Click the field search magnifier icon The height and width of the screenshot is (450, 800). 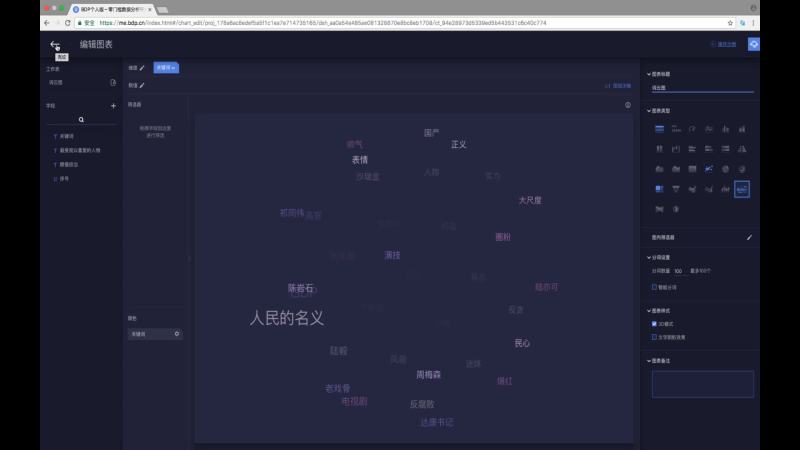pos(81,119)
